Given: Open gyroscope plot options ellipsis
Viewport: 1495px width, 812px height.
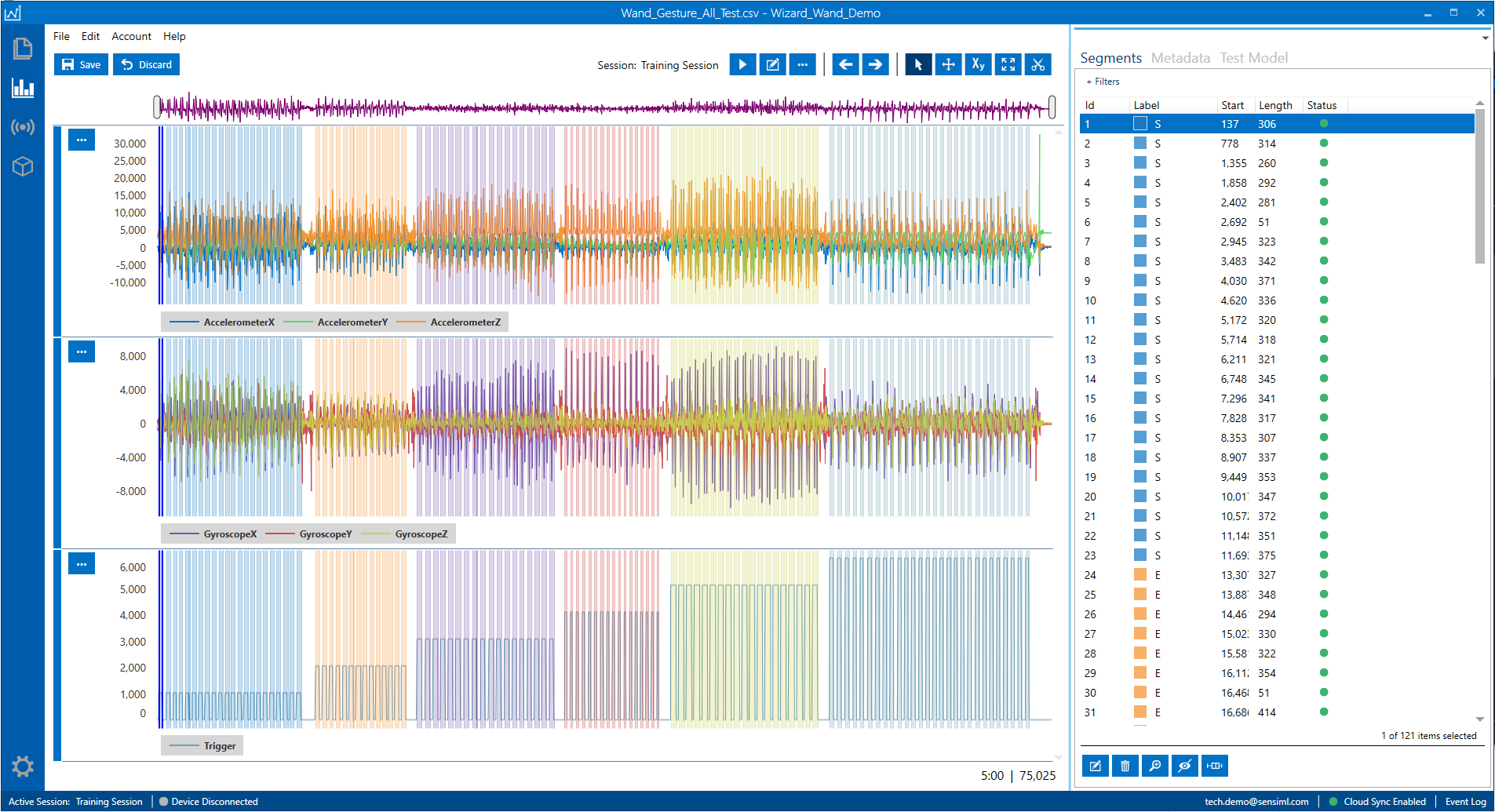Looking at the screenshot, I should pos(82,351).
